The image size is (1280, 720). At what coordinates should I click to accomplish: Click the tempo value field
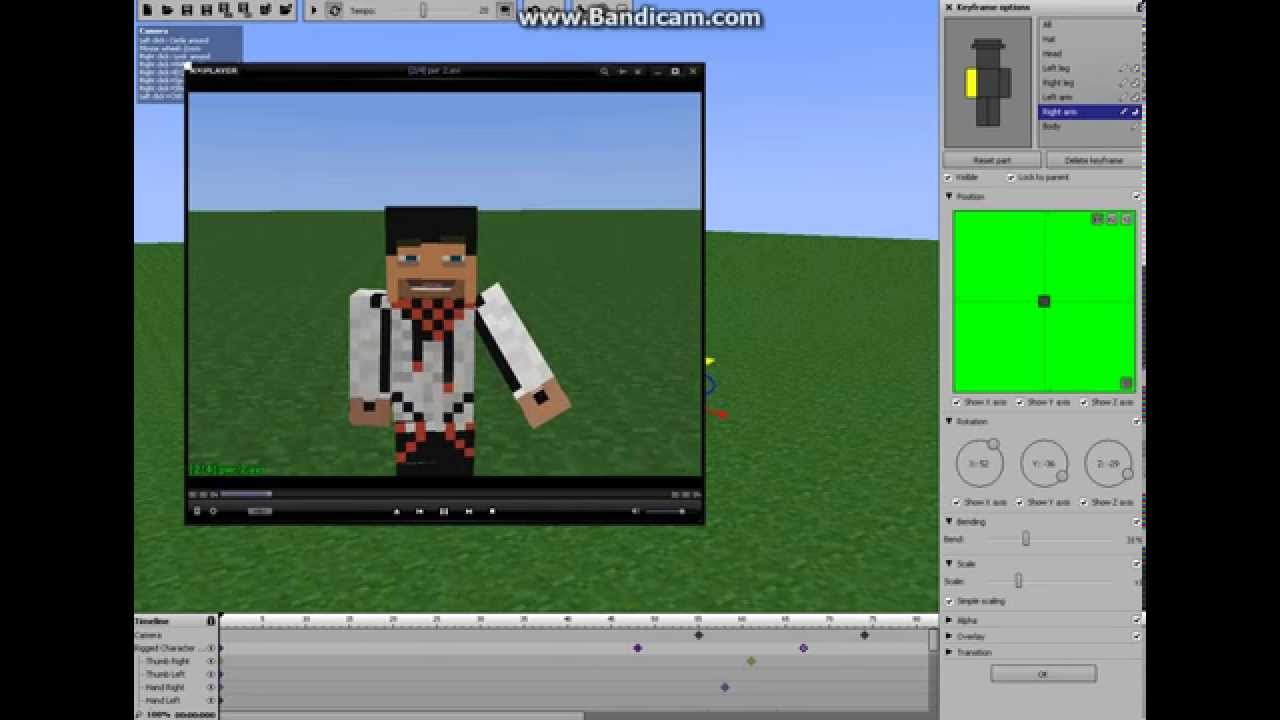pyautogui.click(x=484, y=10)
